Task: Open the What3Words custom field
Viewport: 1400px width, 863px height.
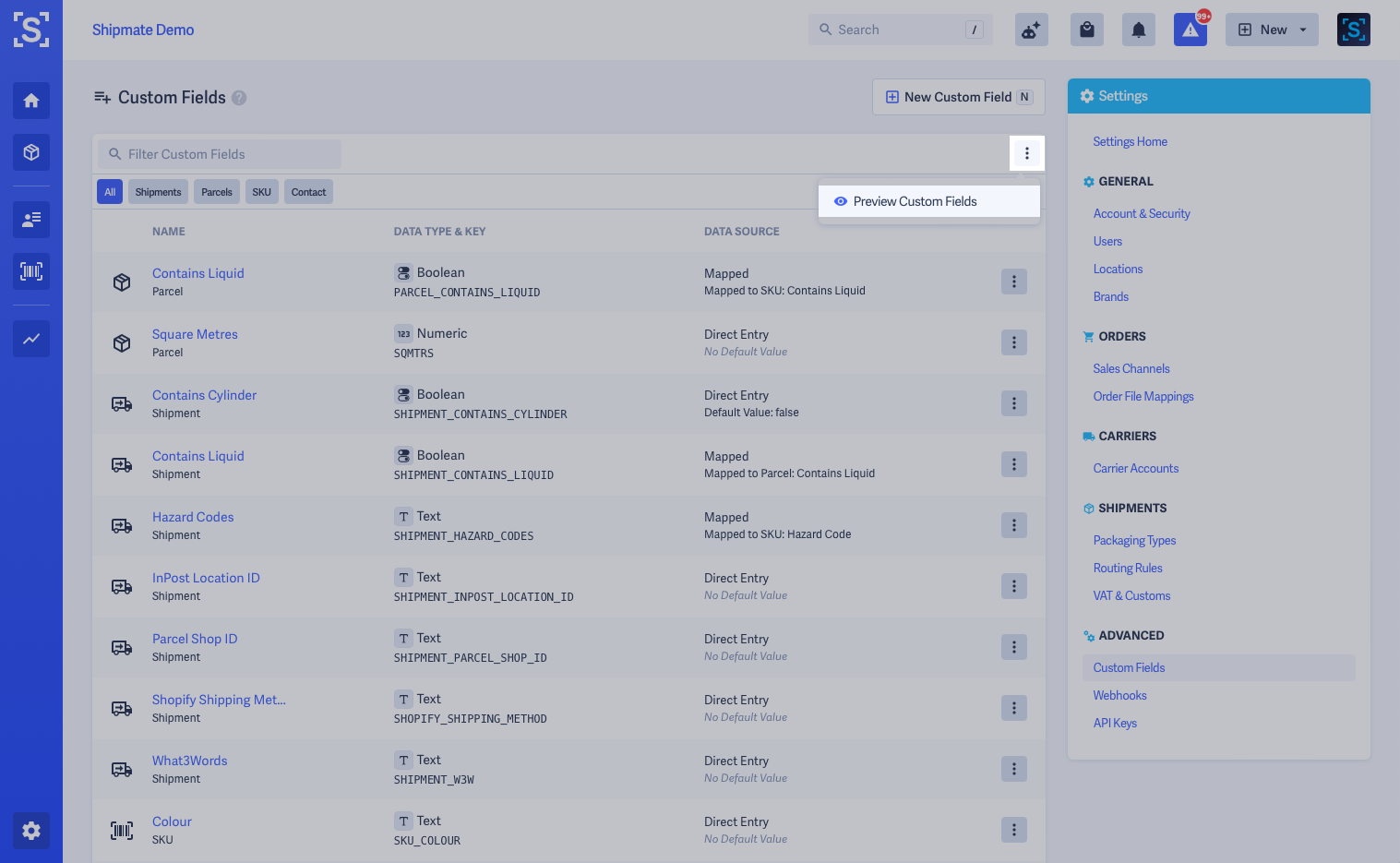Action: [x=189, y=761]
